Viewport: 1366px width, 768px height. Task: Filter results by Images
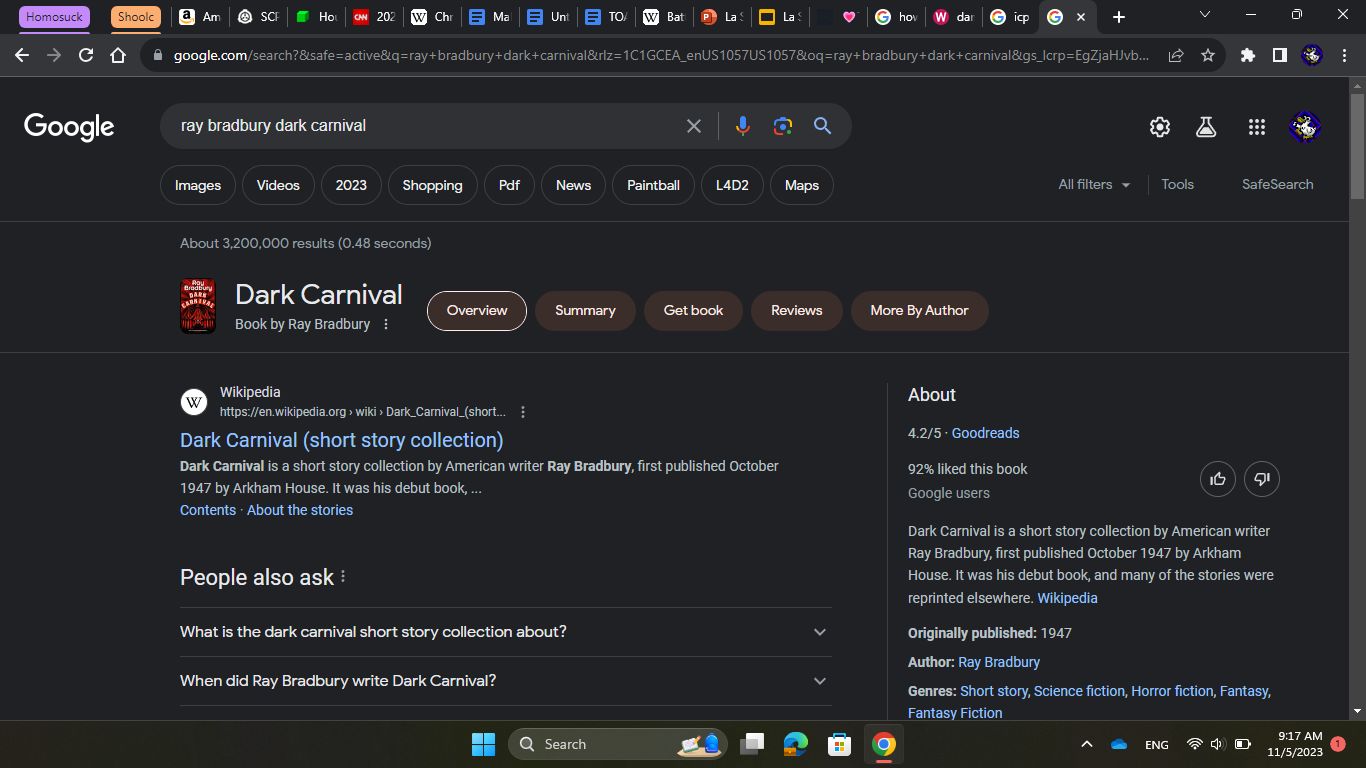click(198, 186)
